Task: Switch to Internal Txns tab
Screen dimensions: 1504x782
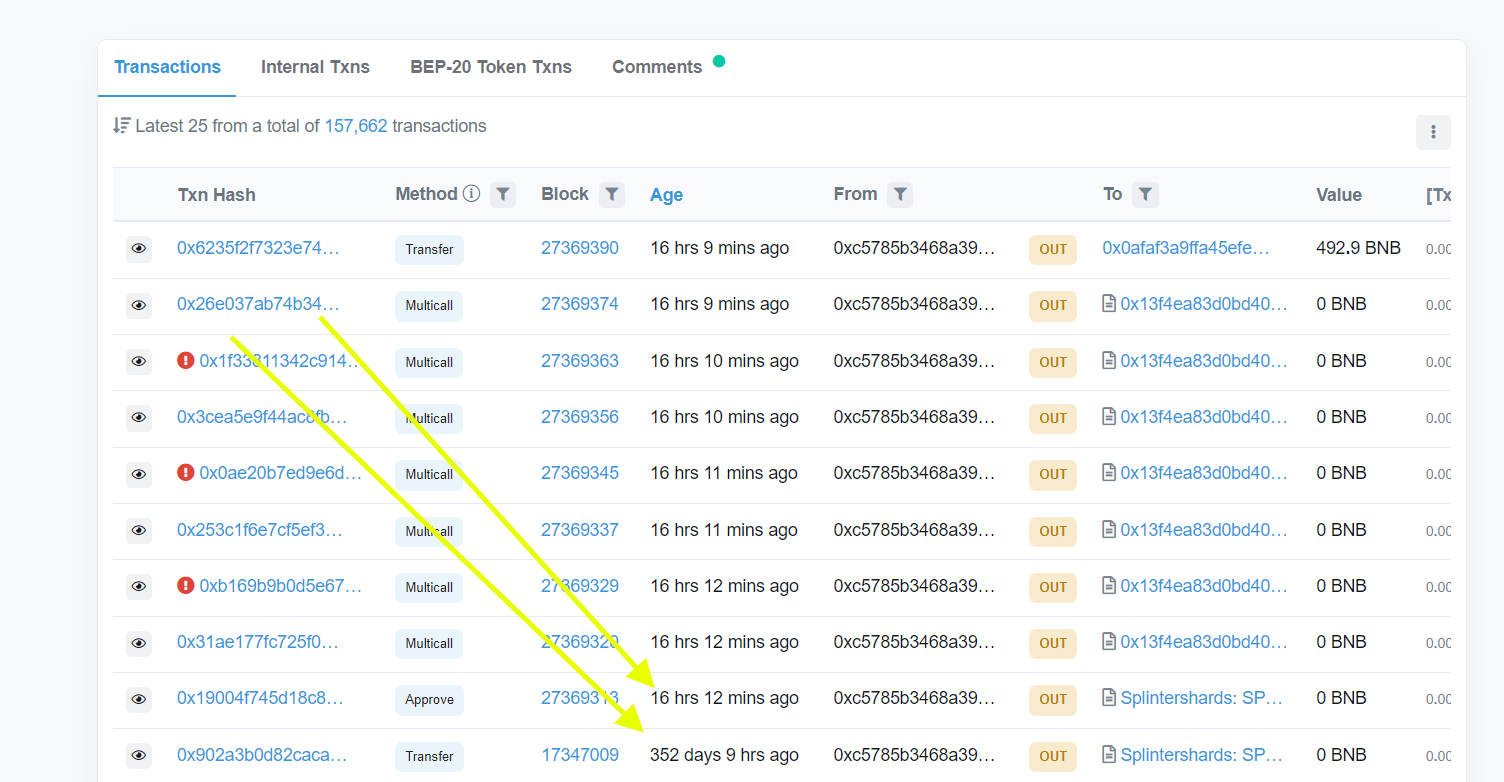Action: click(315, 67)
